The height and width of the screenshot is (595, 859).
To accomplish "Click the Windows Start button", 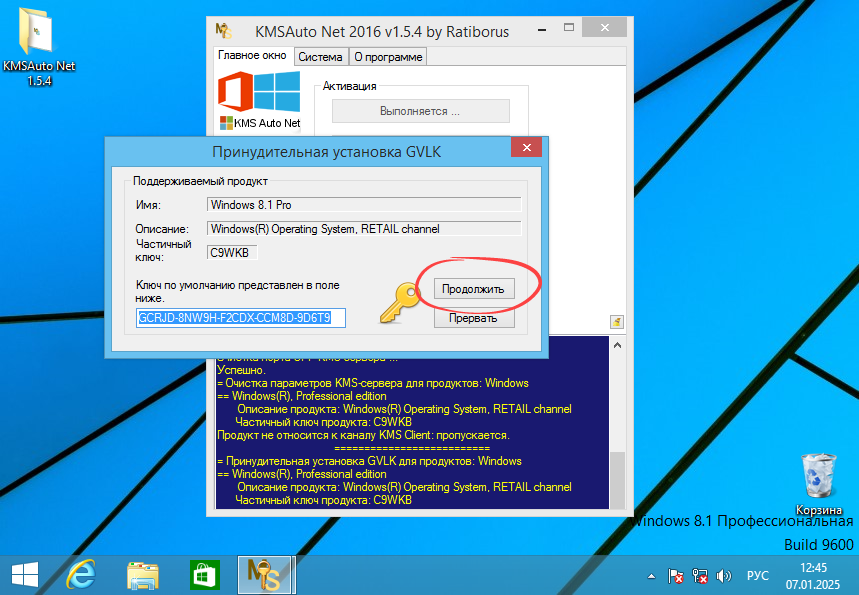I will click(23, 575).
